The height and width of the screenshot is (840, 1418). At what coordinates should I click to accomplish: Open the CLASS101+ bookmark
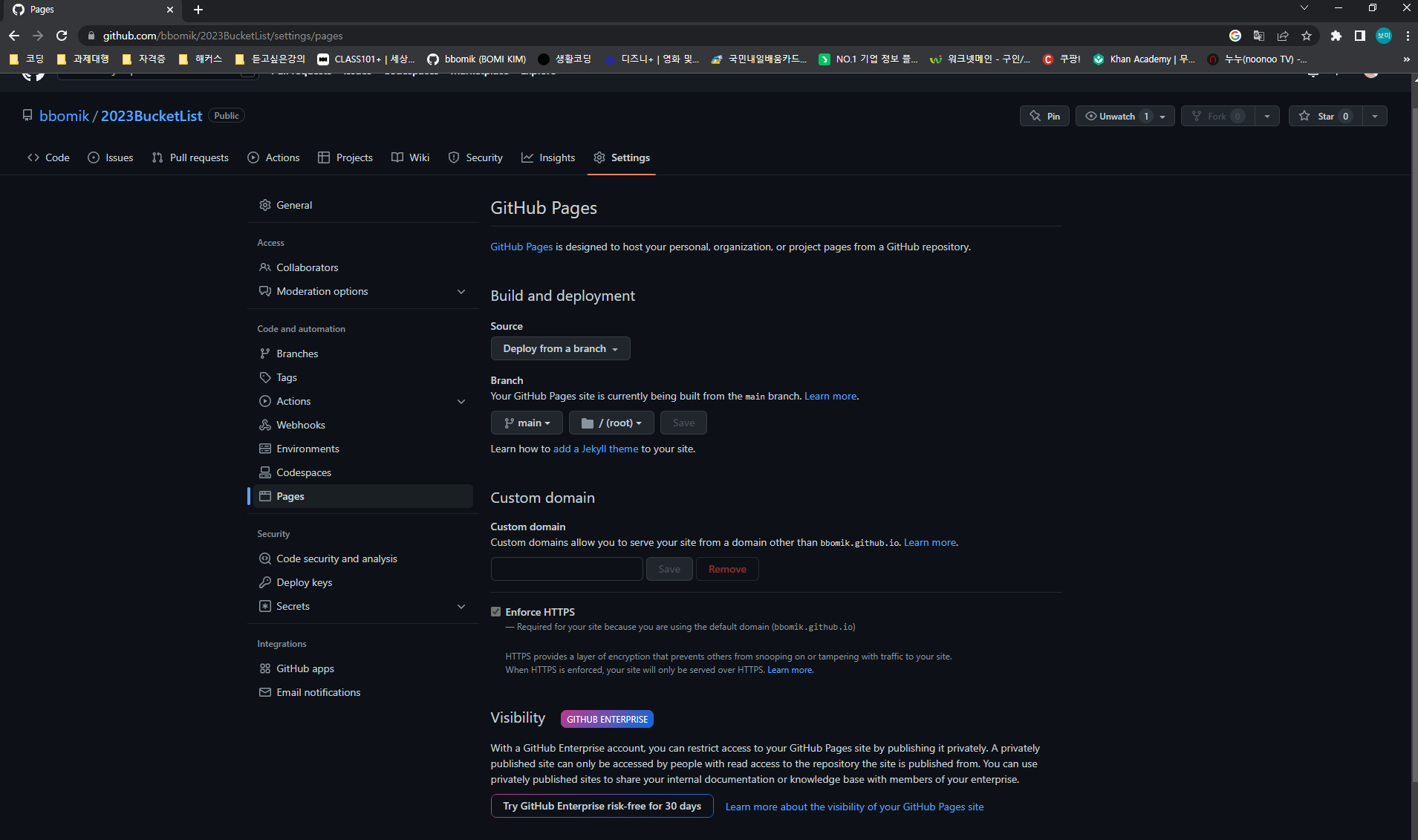[x=366, y=59]
